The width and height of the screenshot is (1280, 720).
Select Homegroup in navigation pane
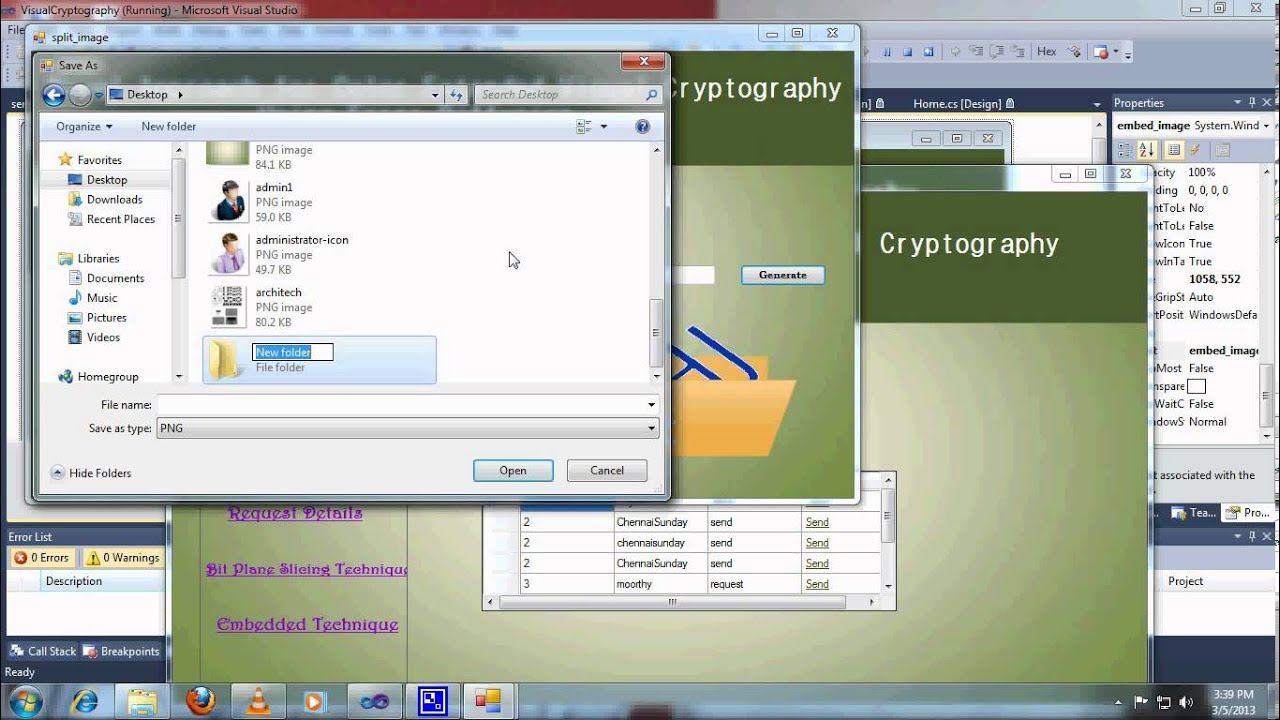[108, 377]
